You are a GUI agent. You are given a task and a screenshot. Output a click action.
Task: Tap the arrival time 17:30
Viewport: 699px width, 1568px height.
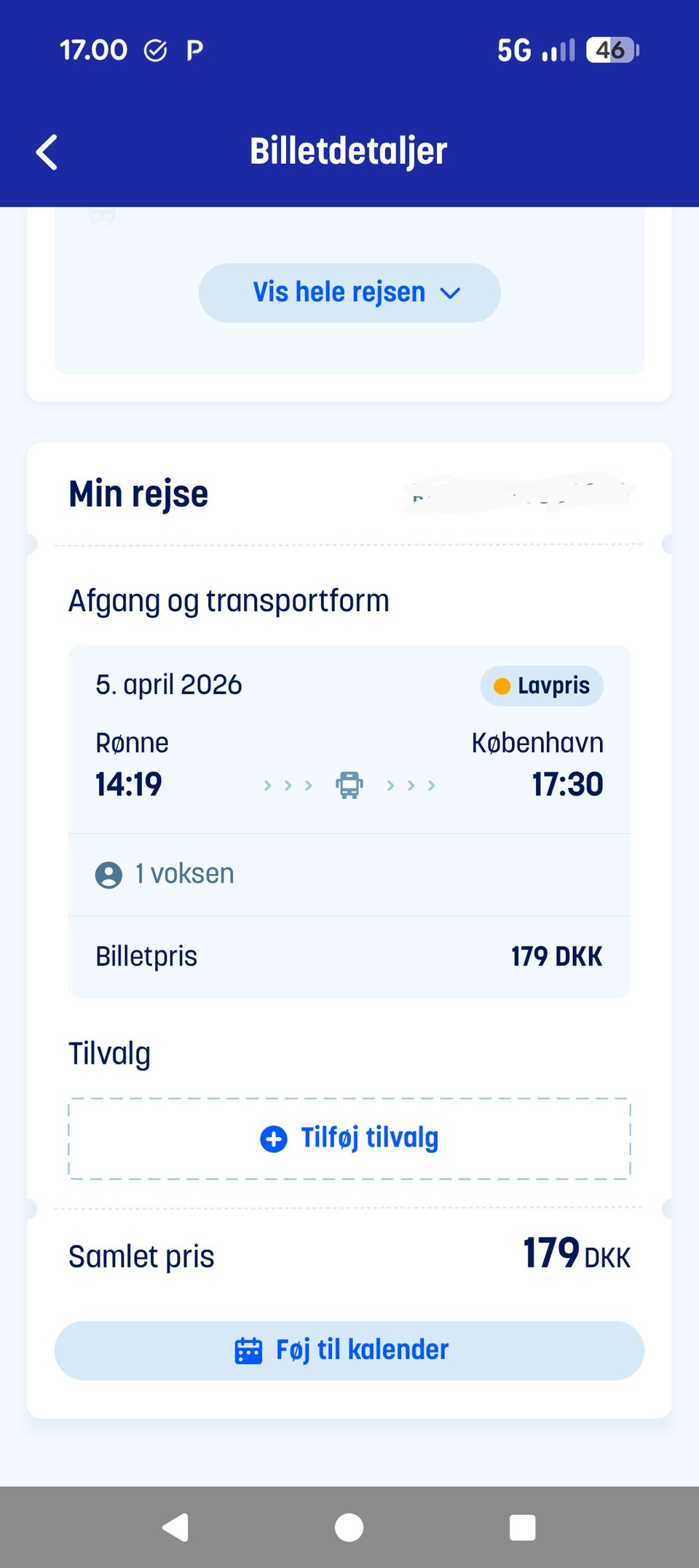tap(567, 784)
